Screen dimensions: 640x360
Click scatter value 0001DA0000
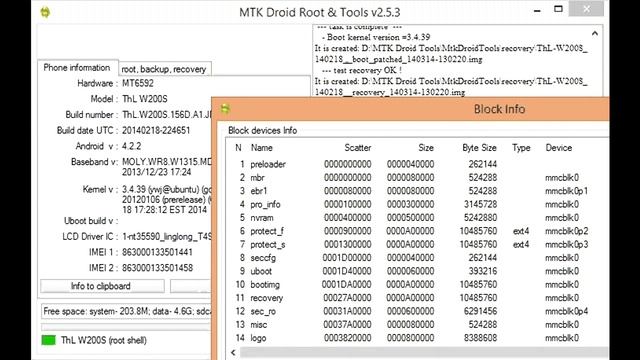[347, 284]
